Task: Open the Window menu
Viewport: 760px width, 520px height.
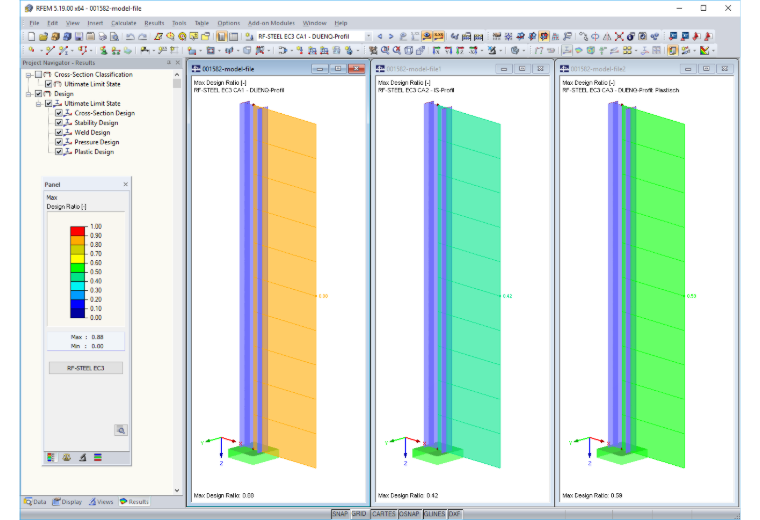Action: 315,23
